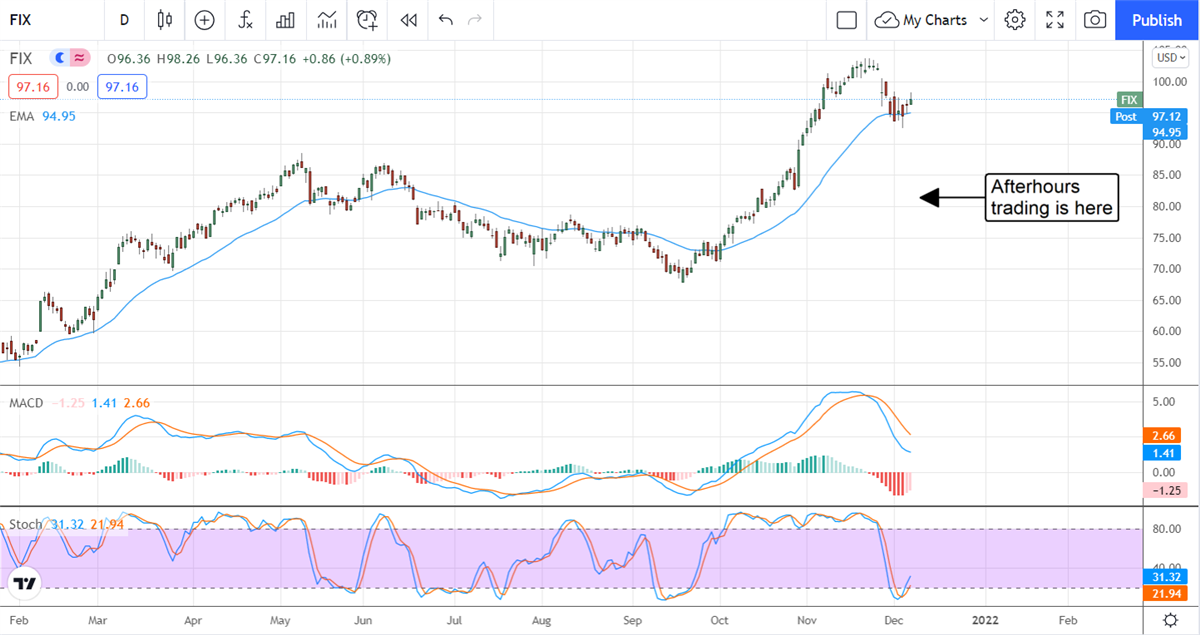Expand the My Charts dropdown arrow
Viewport: 1200px width, 635px height.
click(x=984, y=20)
